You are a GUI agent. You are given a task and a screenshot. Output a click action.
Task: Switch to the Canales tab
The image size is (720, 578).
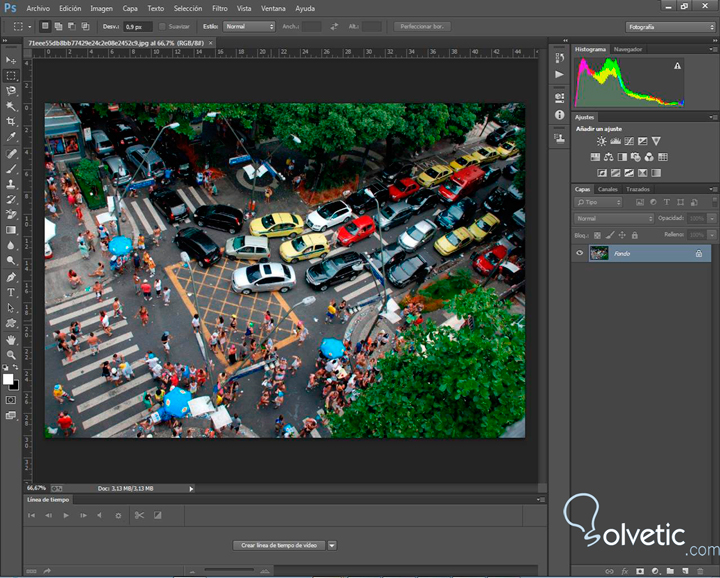point(608,189)
